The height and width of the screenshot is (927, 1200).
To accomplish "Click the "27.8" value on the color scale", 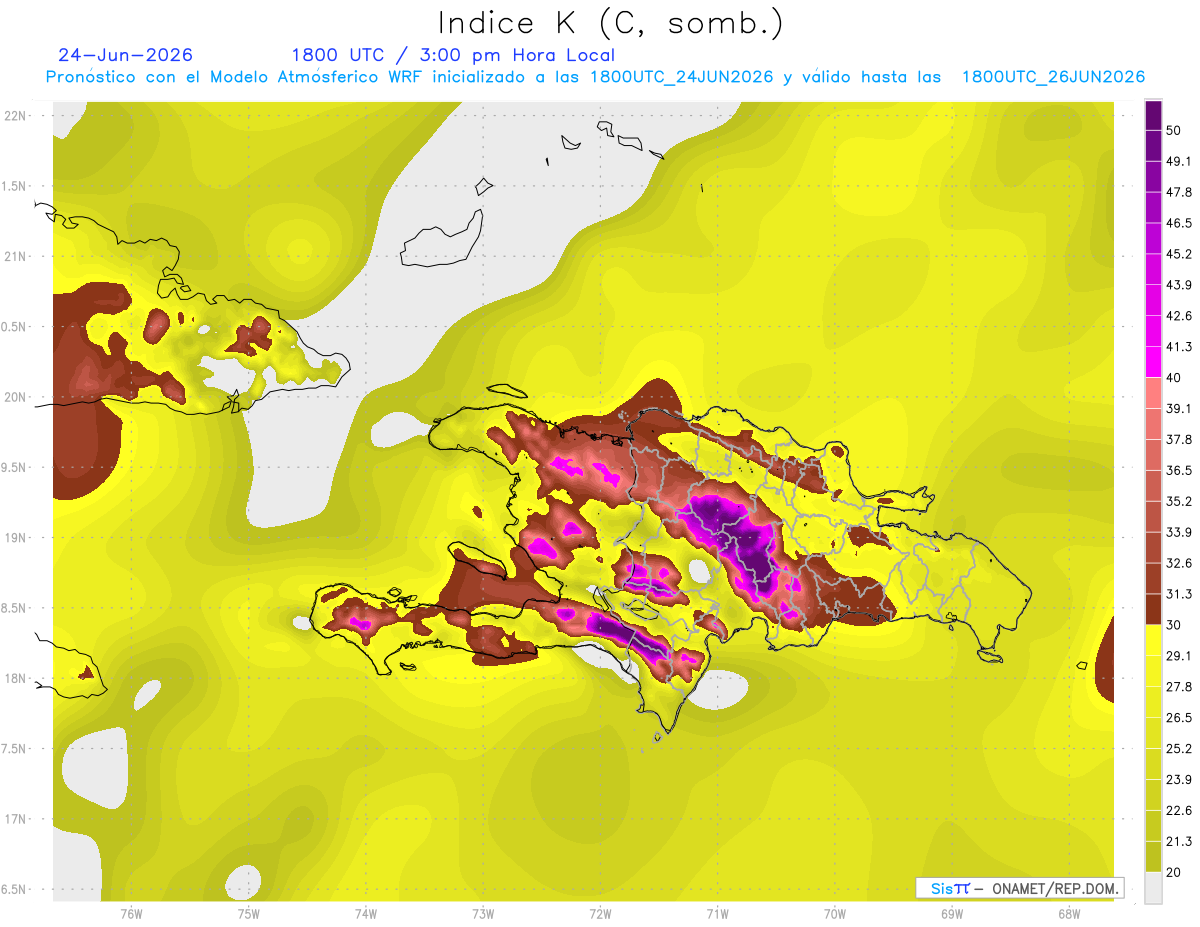I will point(1179,687).
